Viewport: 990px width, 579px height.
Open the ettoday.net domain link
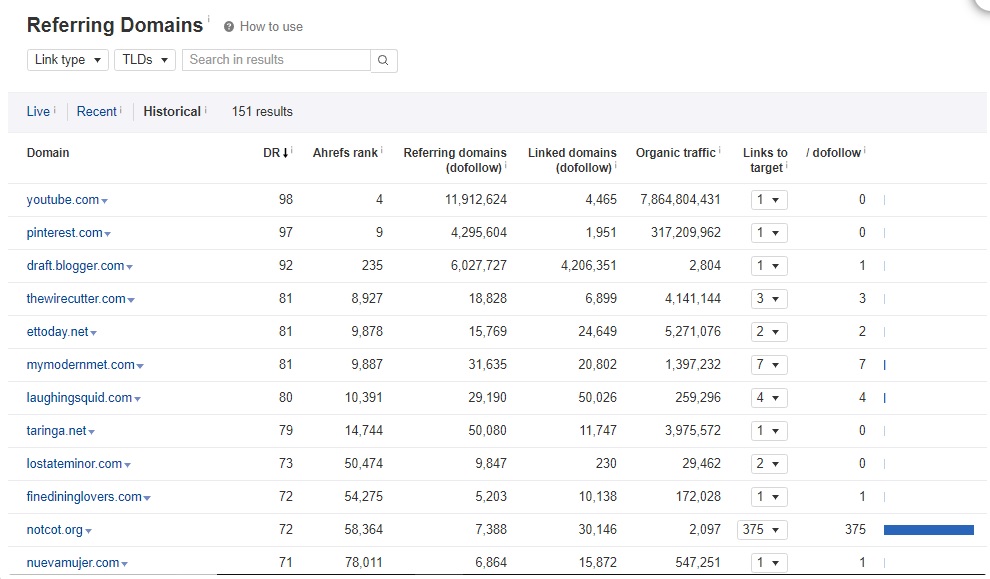57,331
